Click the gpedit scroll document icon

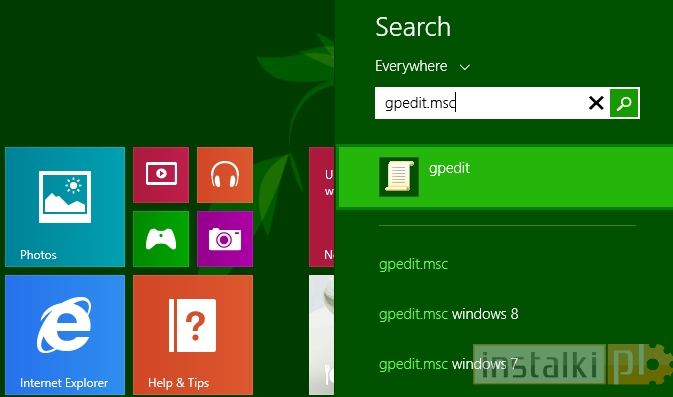pyautogui.click(x=399, y=177)
